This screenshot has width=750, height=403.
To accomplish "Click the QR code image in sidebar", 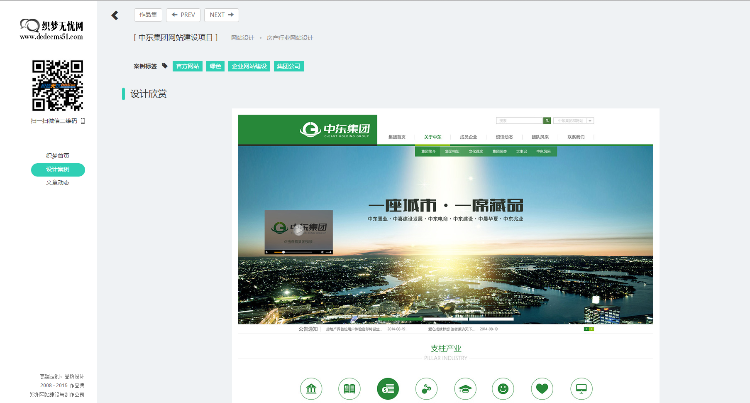I will click(57, 85).
